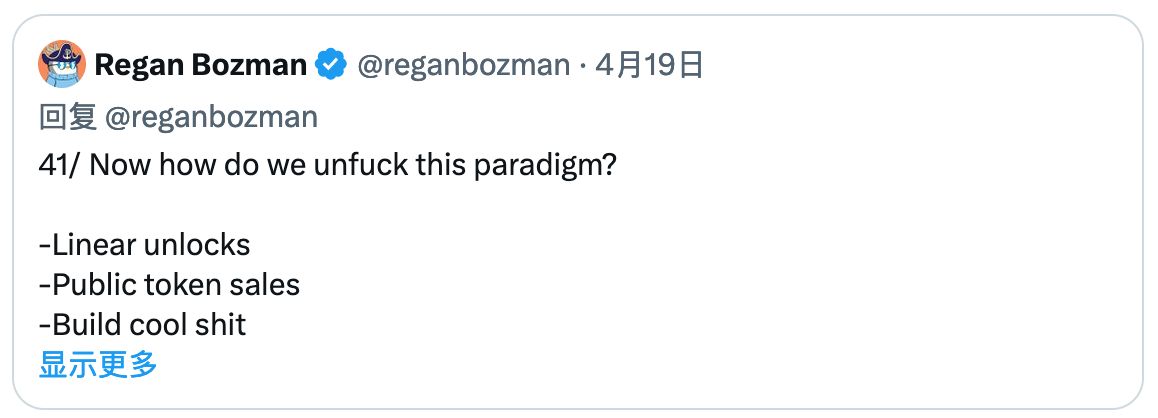Screen dimensions: 1158x418
Task: Click the 回复 label text
Action: click(67, 117)
